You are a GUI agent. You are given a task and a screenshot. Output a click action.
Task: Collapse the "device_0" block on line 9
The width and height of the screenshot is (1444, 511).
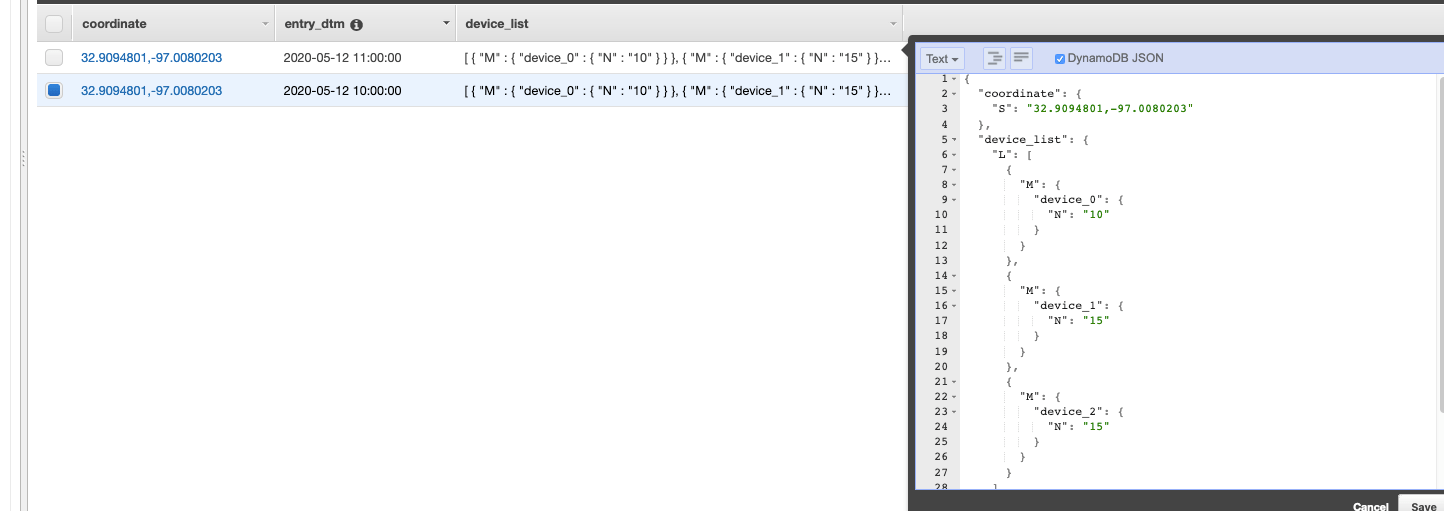955,200
